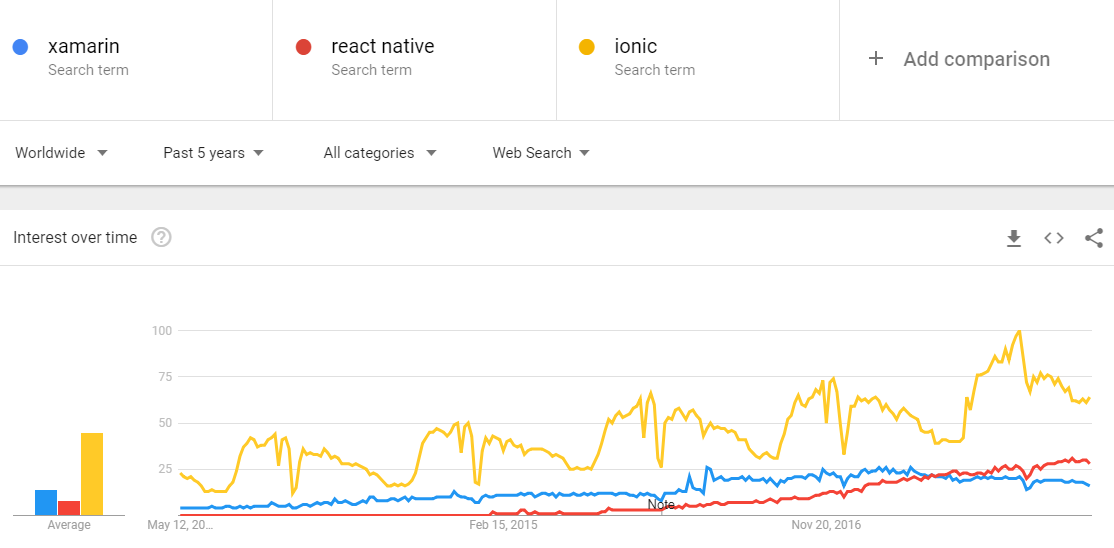Image resolution: width=1114 pixels, height=548 pixels.
Task: Click the red react native dot
Action: click(x=303, y=47)
